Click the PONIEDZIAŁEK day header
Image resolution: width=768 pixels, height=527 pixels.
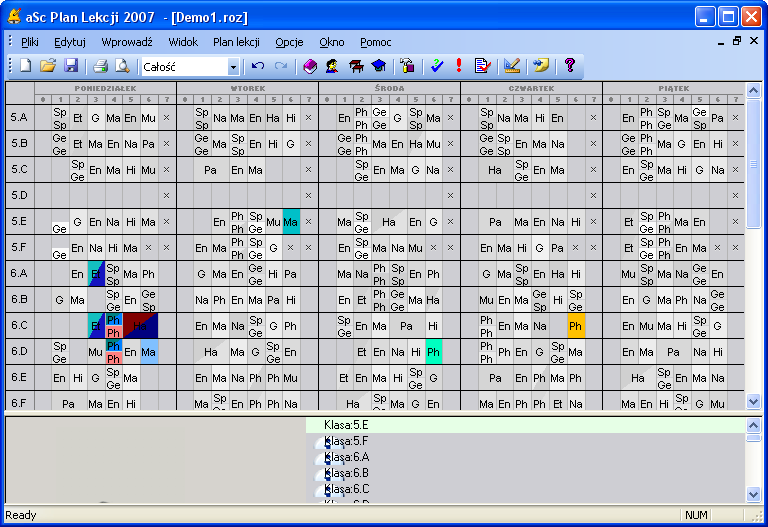(x=105, y=89)
